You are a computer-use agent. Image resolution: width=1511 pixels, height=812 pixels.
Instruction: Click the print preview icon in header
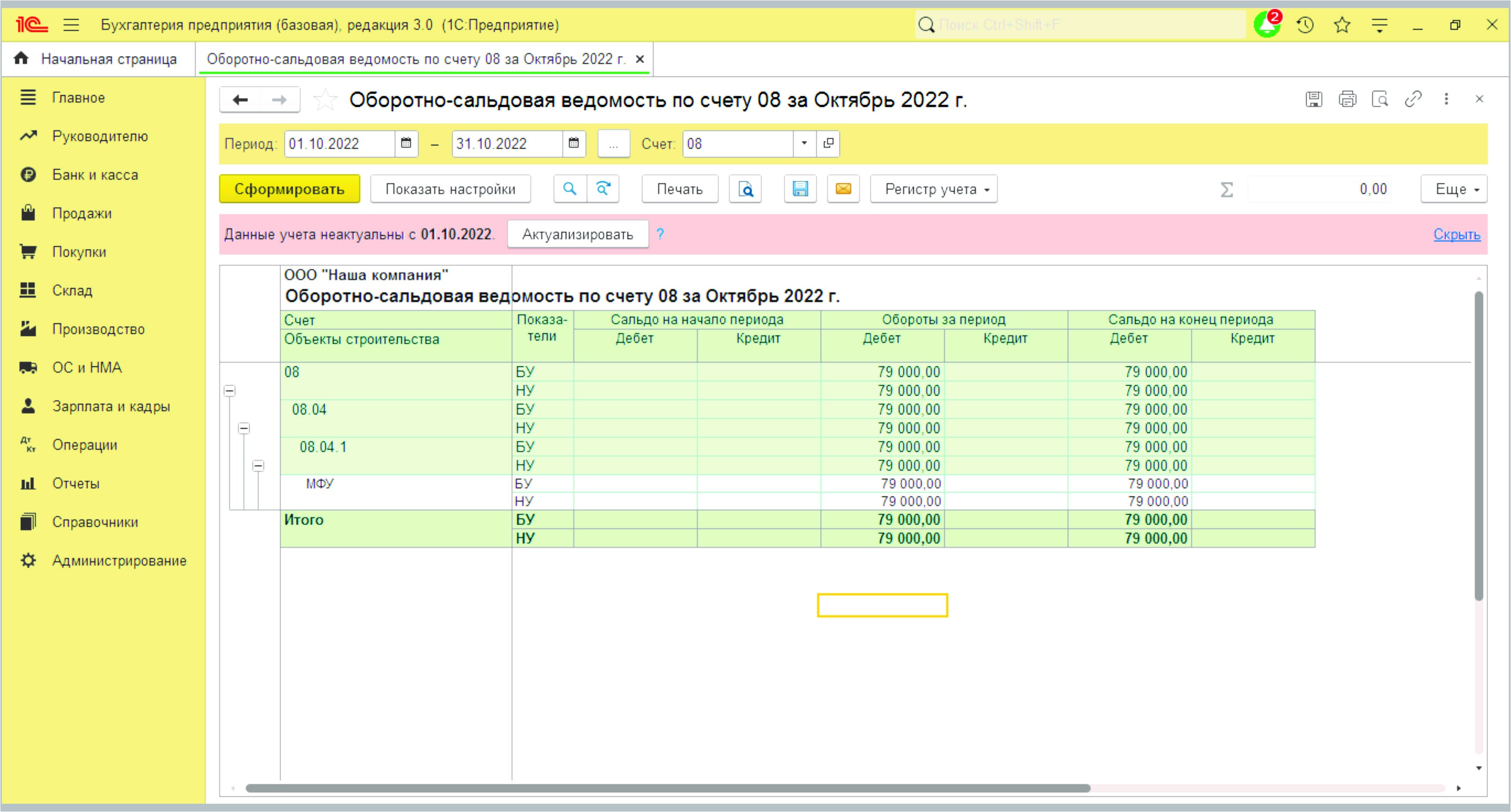click(1380, 99)
